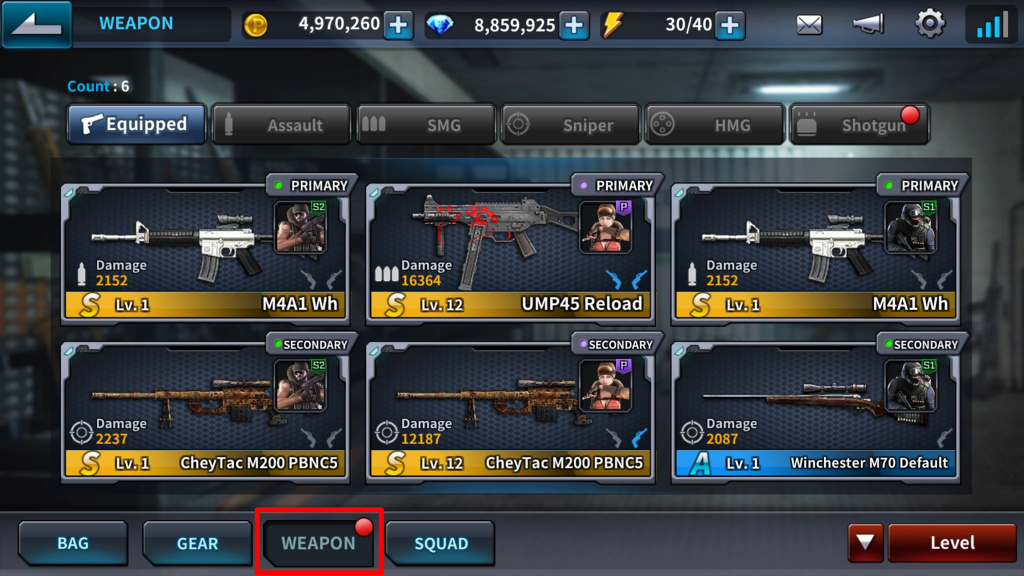Go back using the top-left arrow

pos(37,24)
